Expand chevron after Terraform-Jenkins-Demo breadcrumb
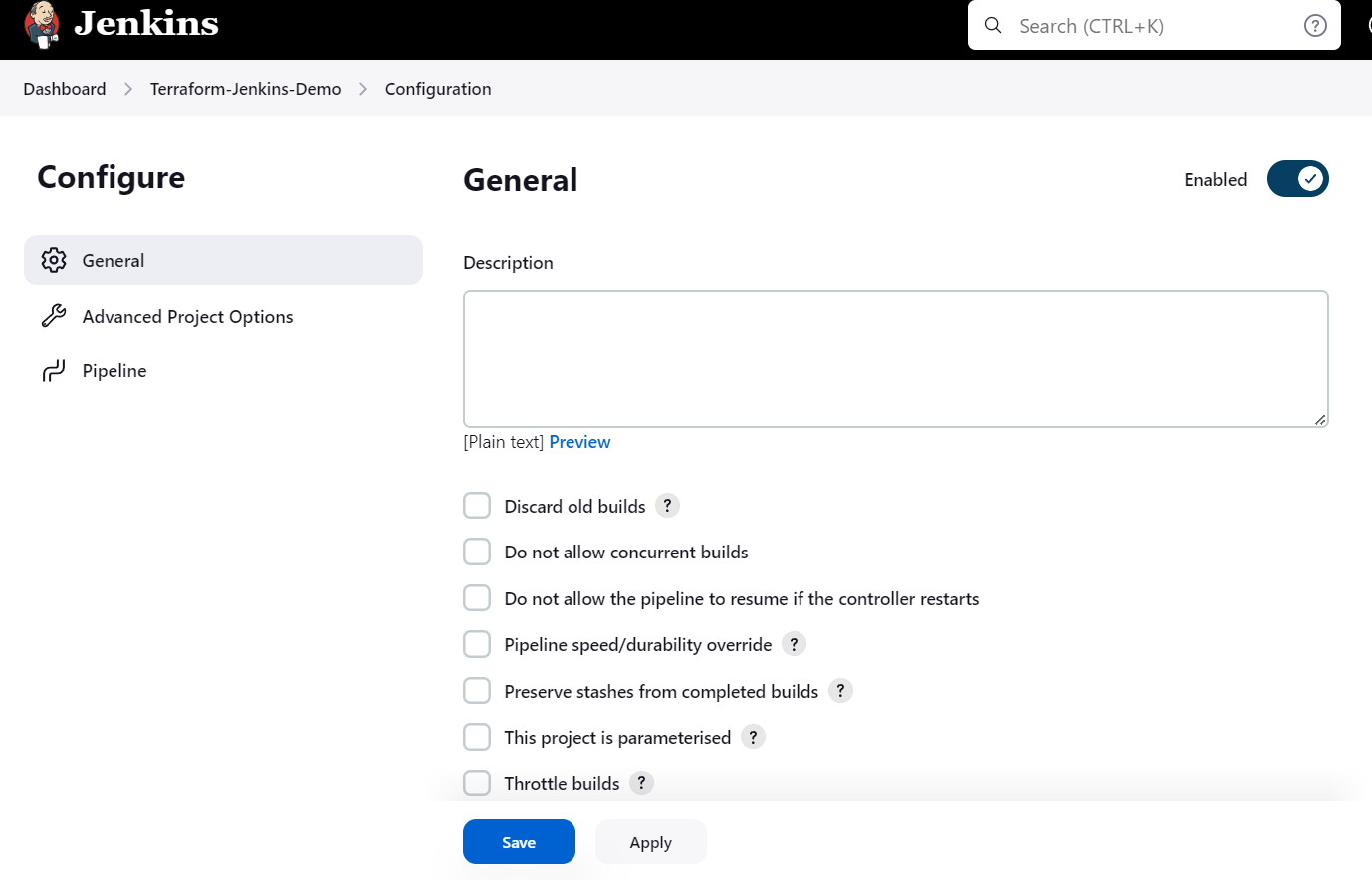 (x=363, y=89)
